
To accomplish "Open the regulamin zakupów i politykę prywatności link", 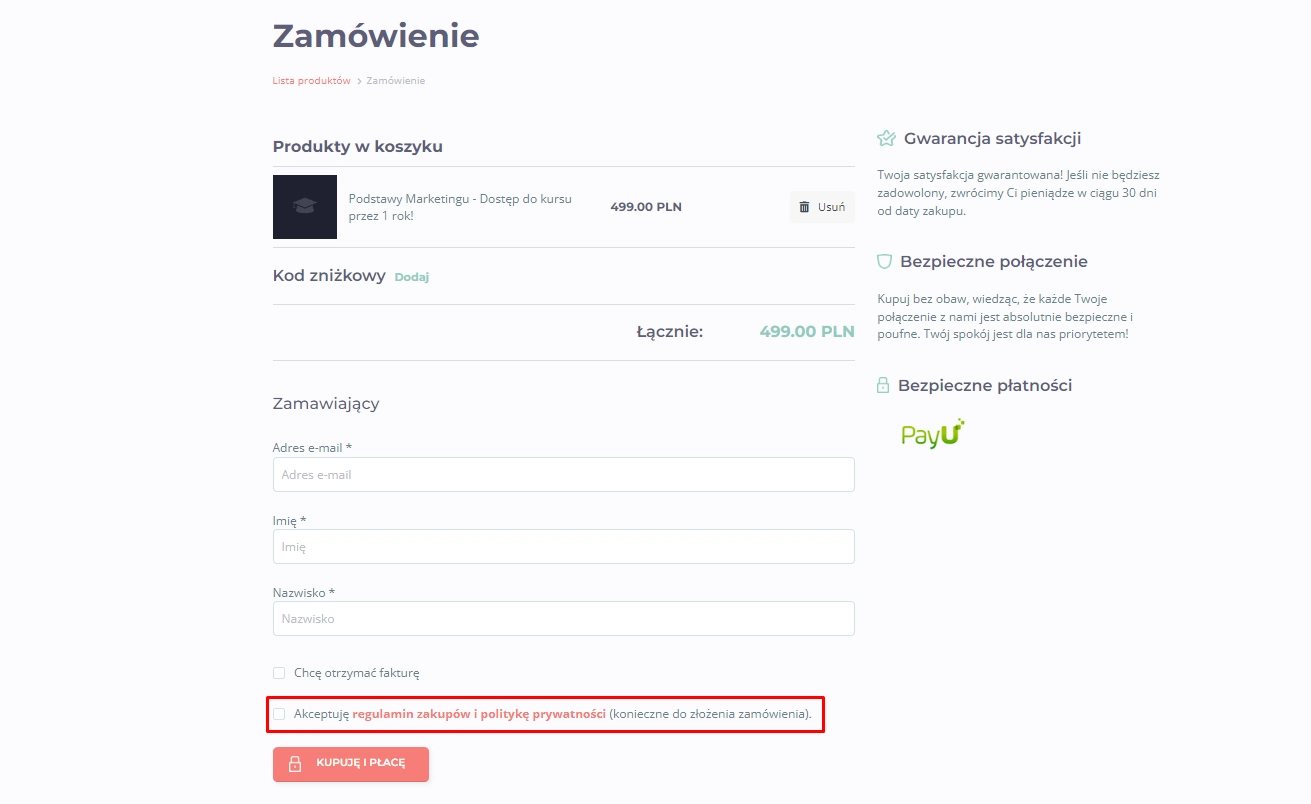I will [479, 714].
